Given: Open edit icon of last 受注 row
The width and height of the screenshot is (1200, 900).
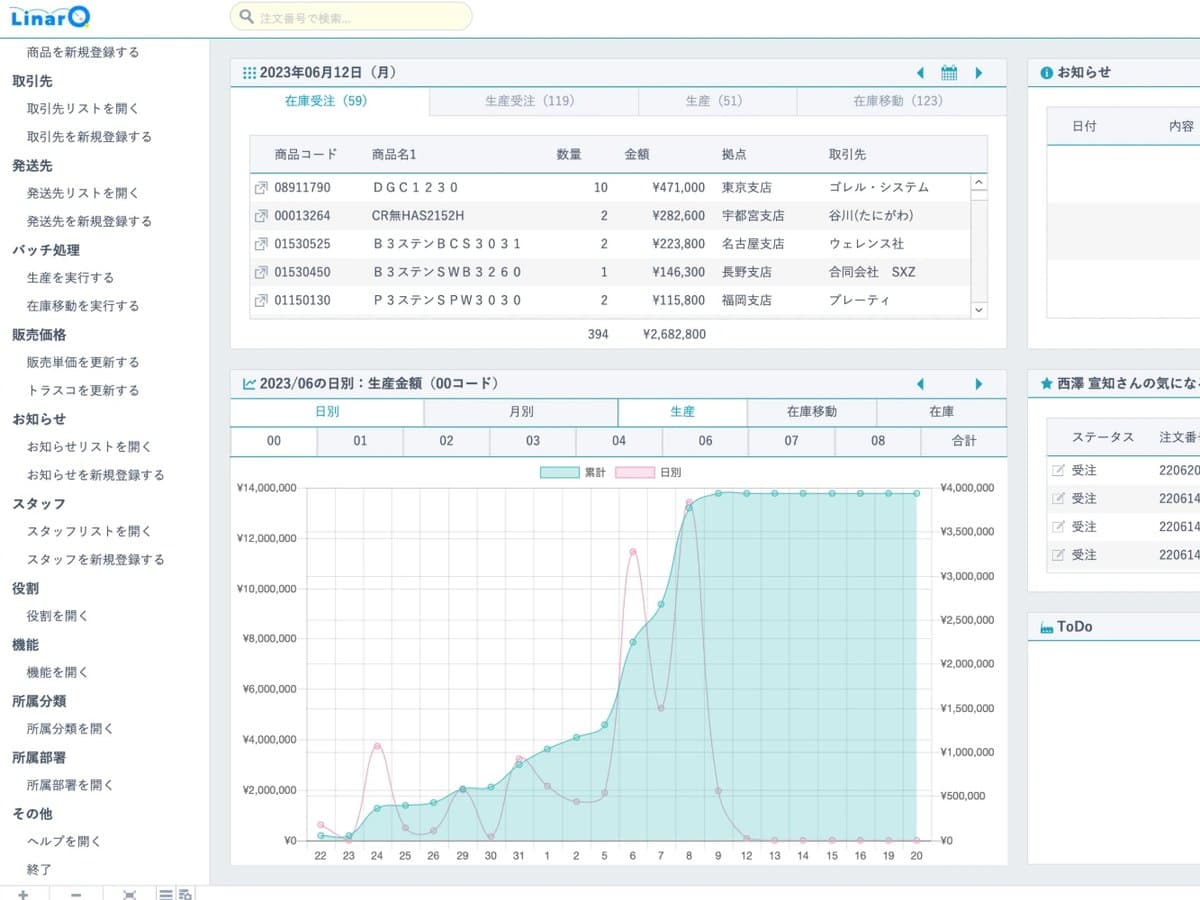Looking at the screenshot, I should coord(1058,554).
